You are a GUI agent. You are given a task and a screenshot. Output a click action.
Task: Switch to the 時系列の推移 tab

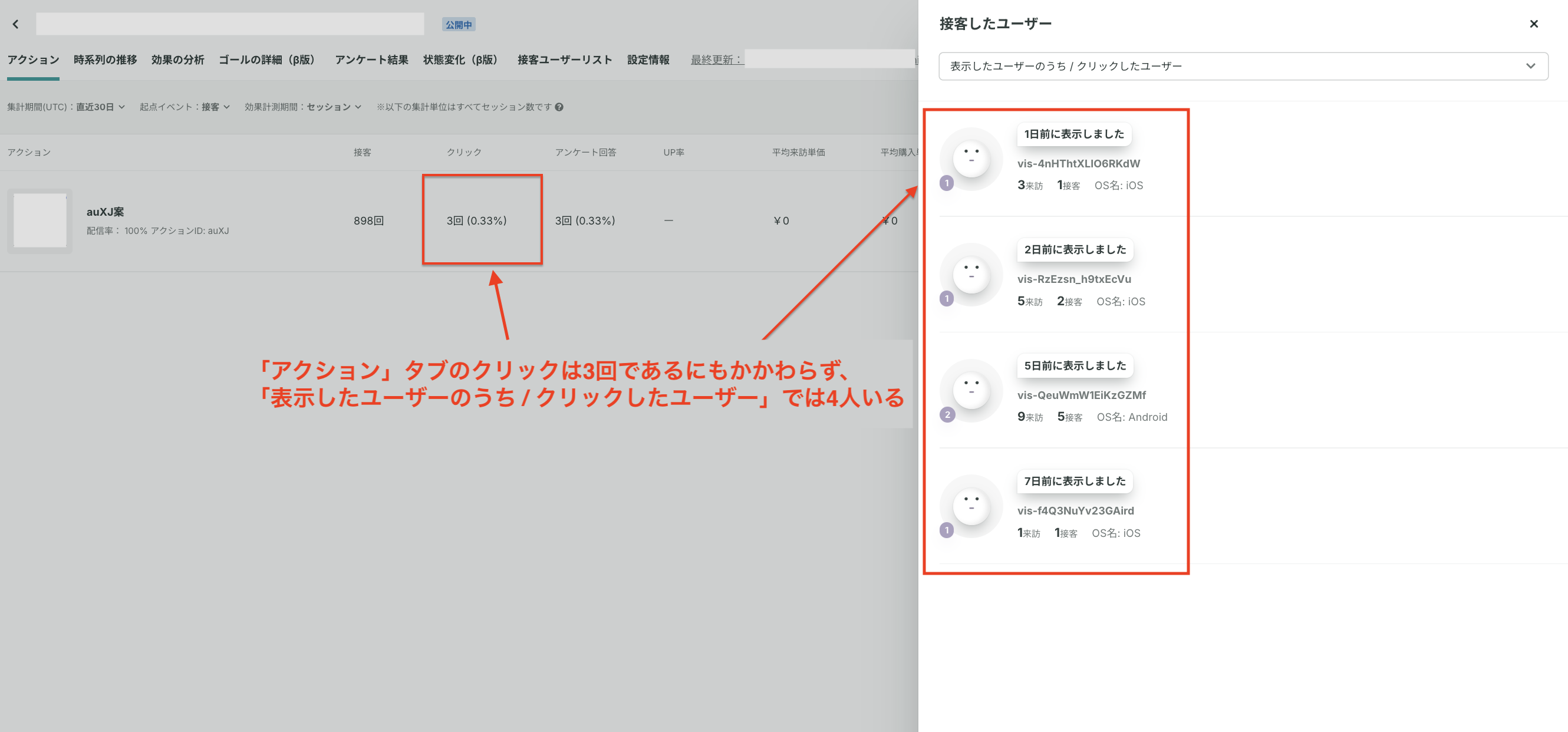(105, 60)
